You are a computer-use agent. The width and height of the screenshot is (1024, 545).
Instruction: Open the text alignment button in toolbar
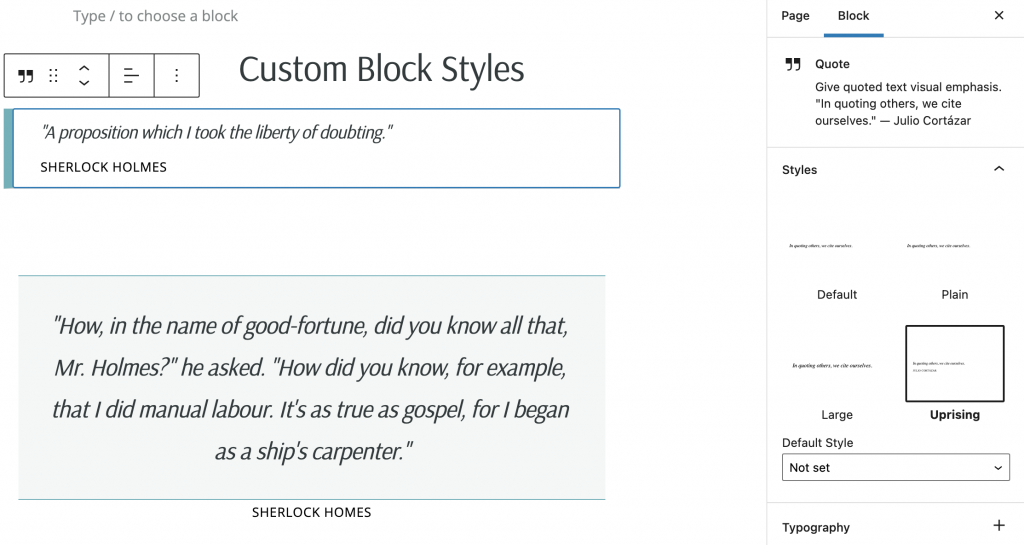coord(131,76)
